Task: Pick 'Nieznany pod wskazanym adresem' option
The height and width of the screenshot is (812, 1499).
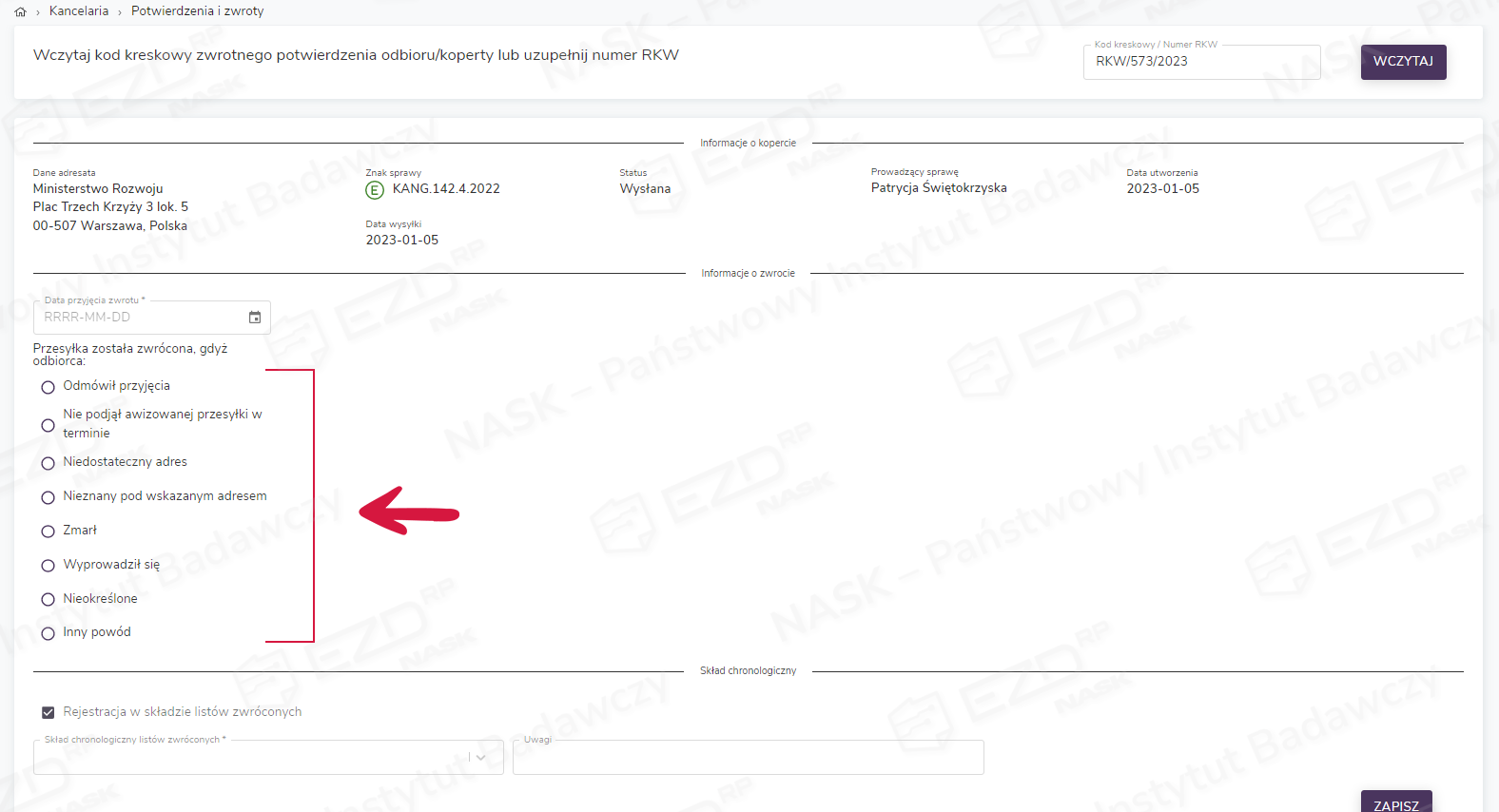Action: coord(48,497)
